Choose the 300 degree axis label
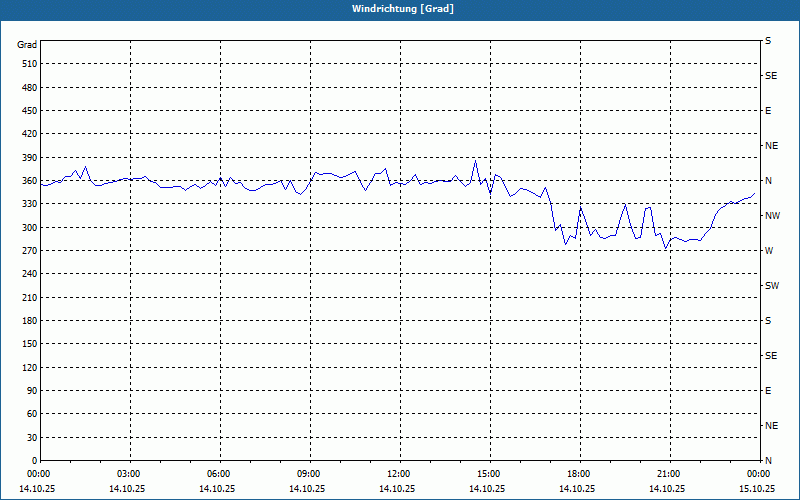The image size is (800, 500). (x=30, y=227)
